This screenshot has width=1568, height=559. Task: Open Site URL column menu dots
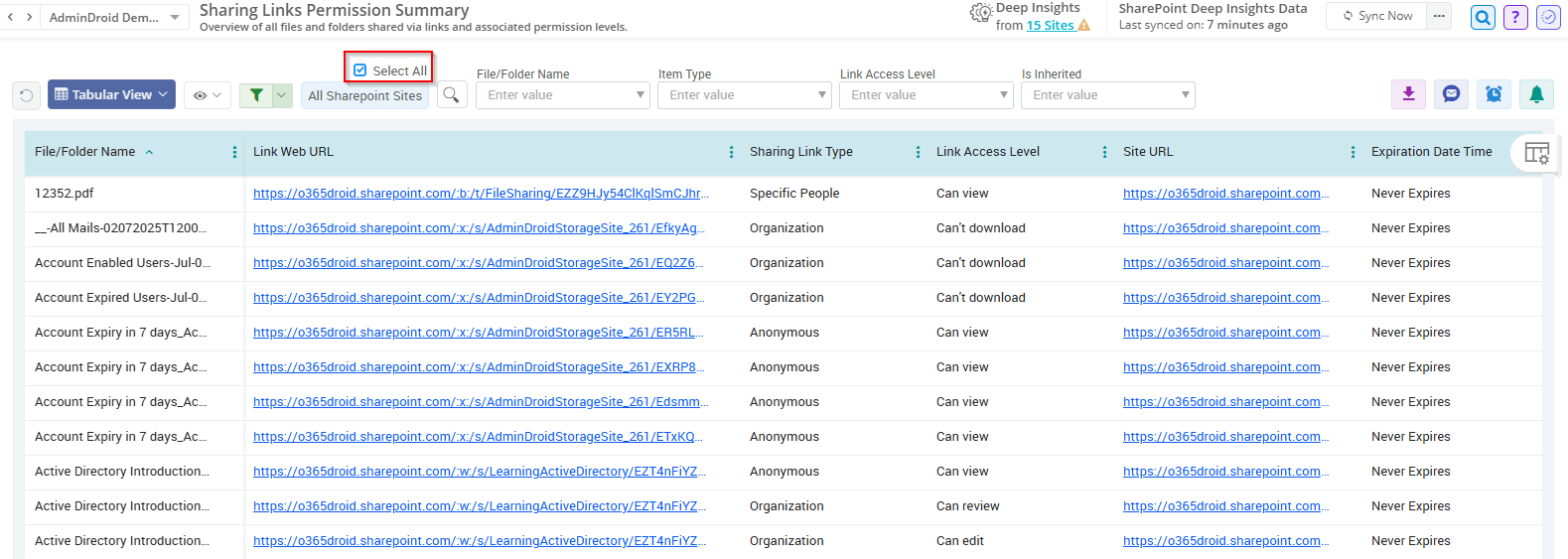pos(1353,152)
